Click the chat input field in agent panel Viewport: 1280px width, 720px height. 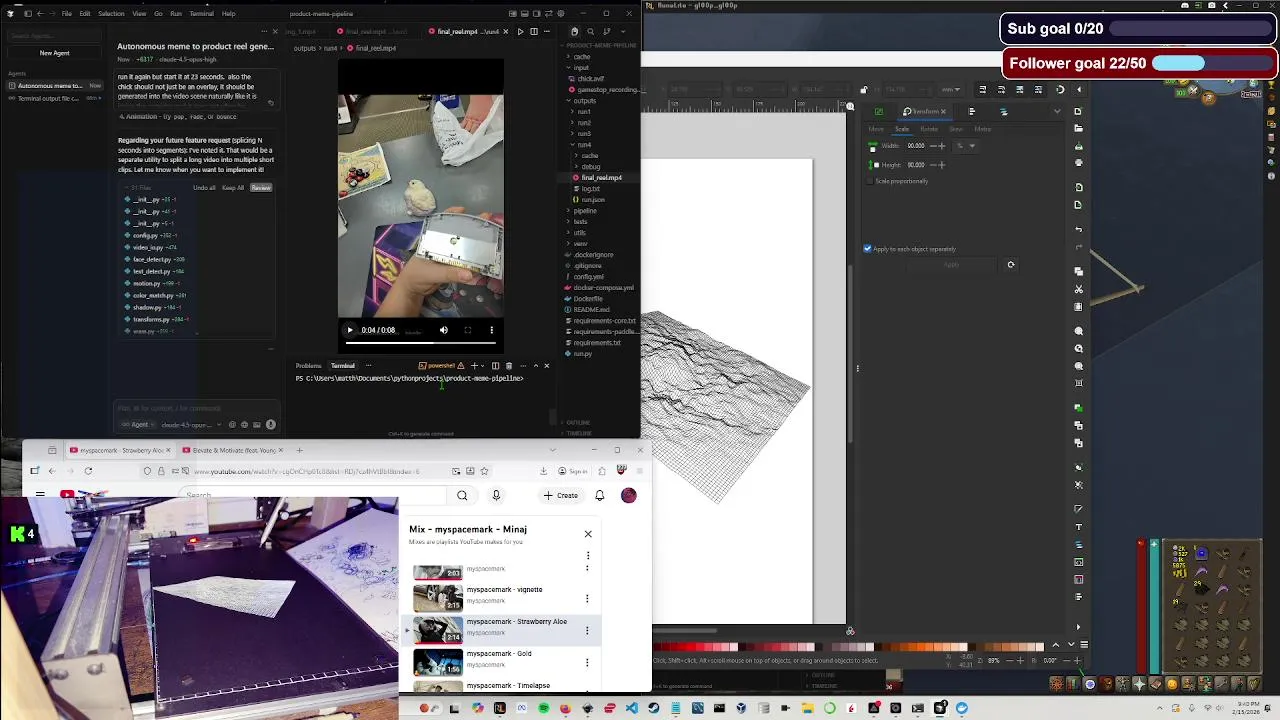[196, 408]
